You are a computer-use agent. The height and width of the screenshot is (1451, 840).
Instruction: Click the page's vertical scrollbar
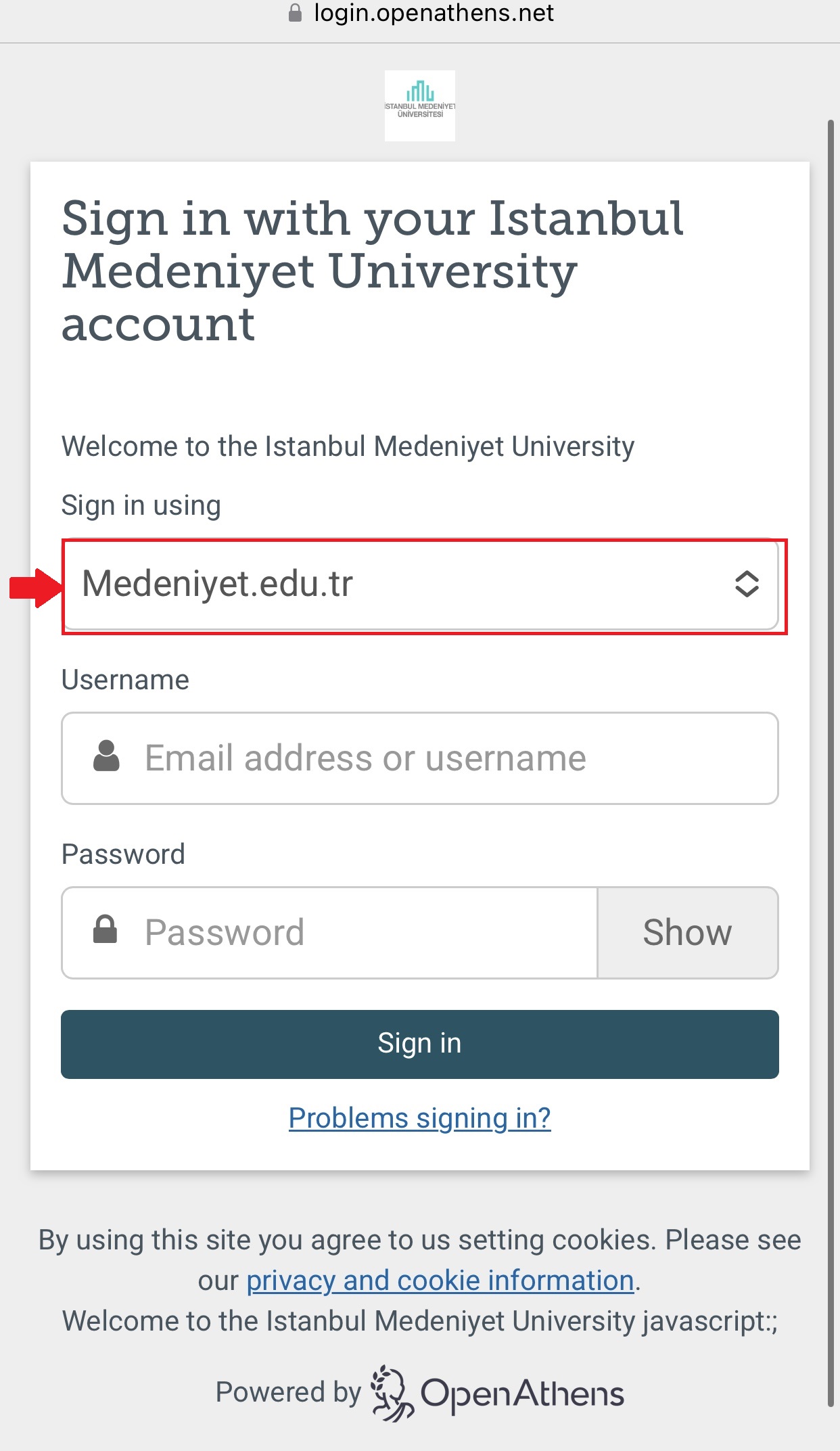click(x=831, y=744)
